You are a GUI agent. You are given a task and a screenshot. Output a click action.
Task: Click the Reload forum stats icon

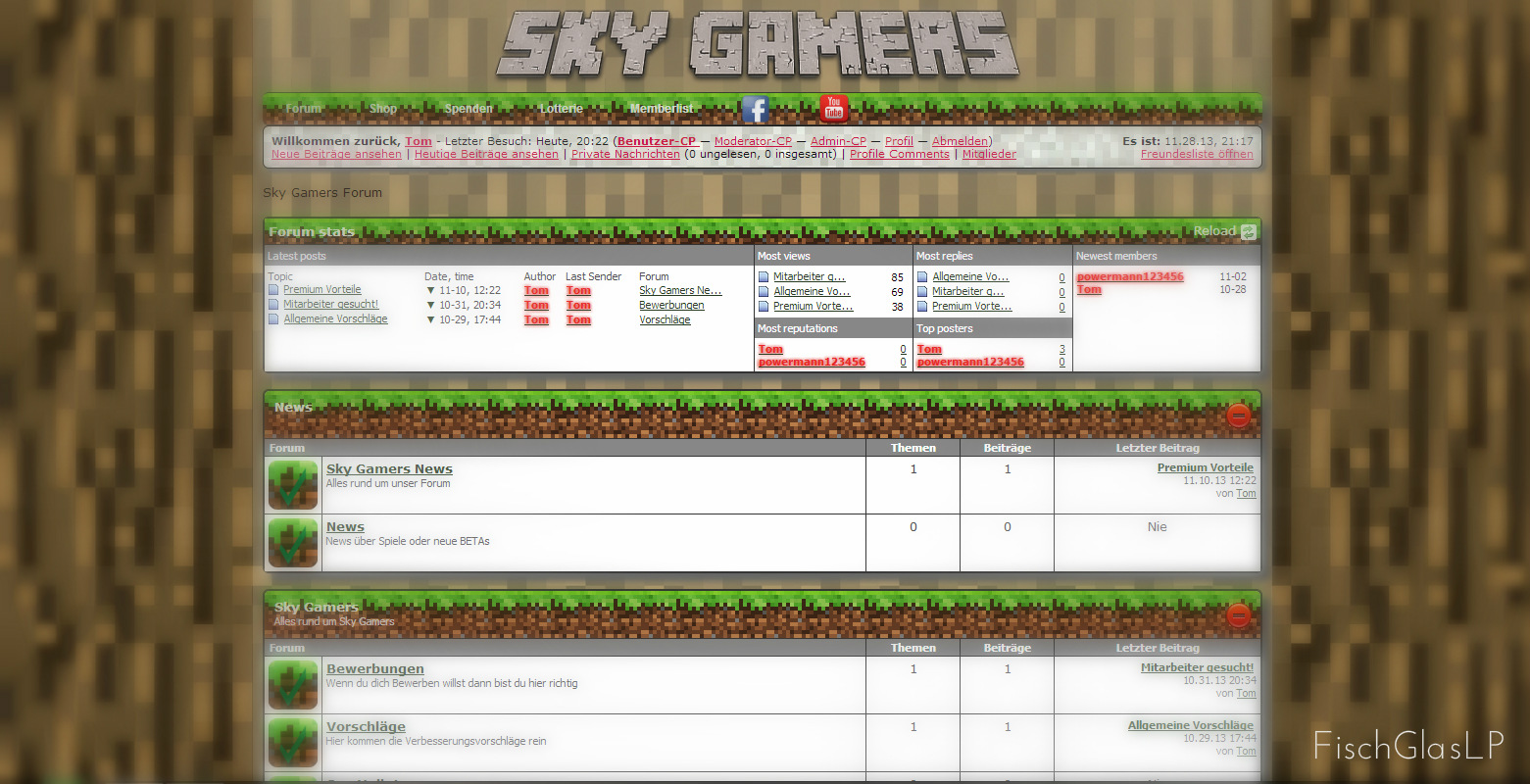click(1248, 232)
